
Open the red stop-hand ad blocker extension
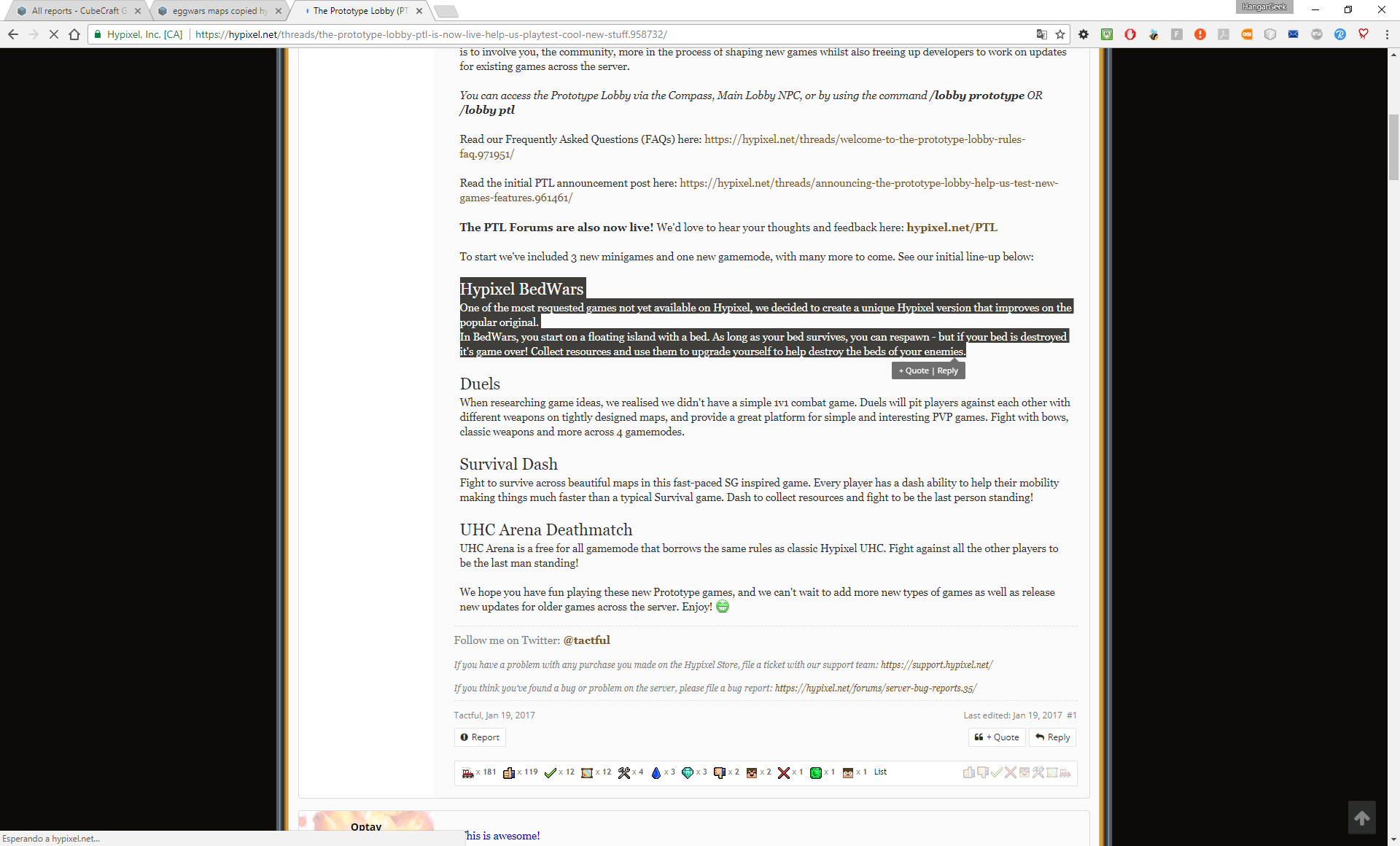point(1130,34)
